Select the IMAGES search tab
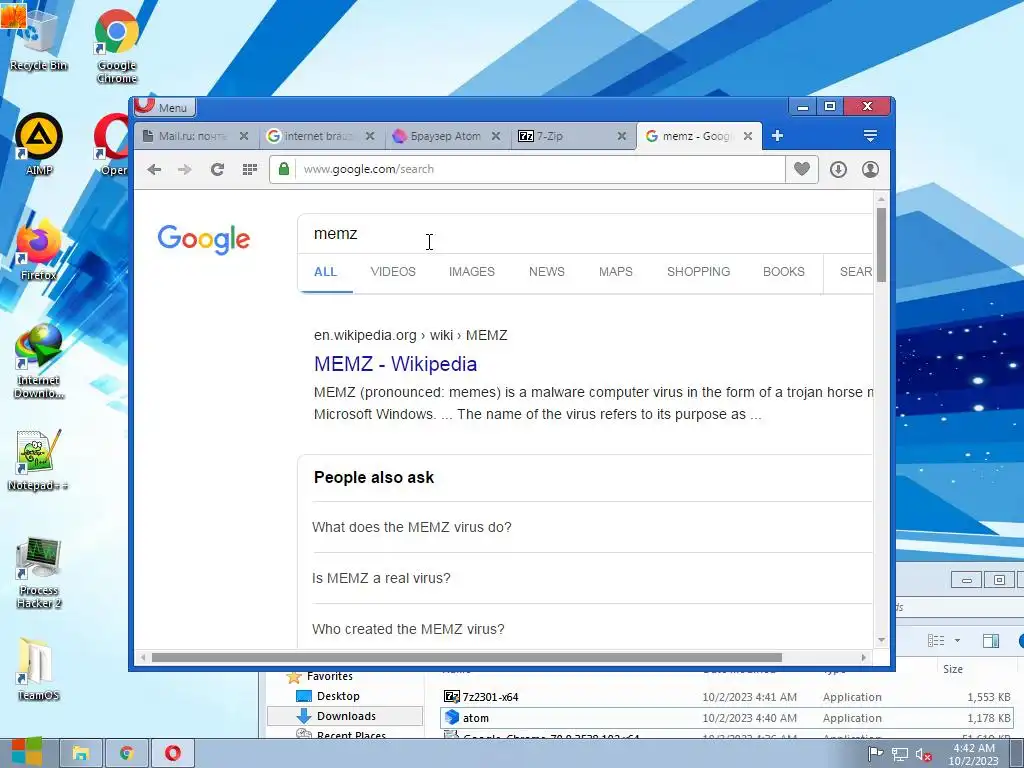 [472, 272]
